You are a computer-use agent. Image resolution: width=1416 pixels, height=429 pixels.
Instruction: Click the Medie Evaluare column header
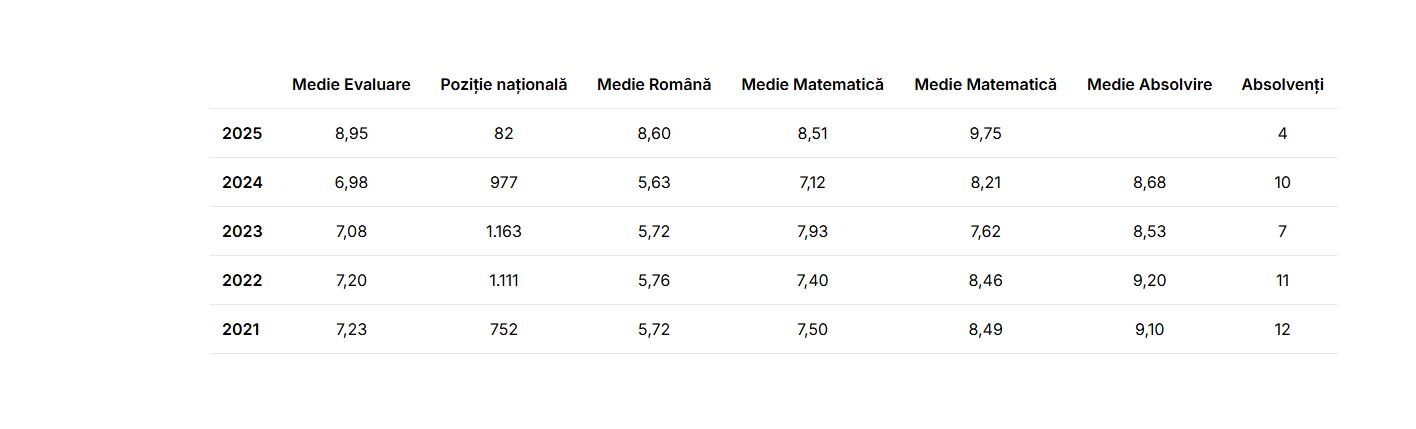tap(351, 85)
